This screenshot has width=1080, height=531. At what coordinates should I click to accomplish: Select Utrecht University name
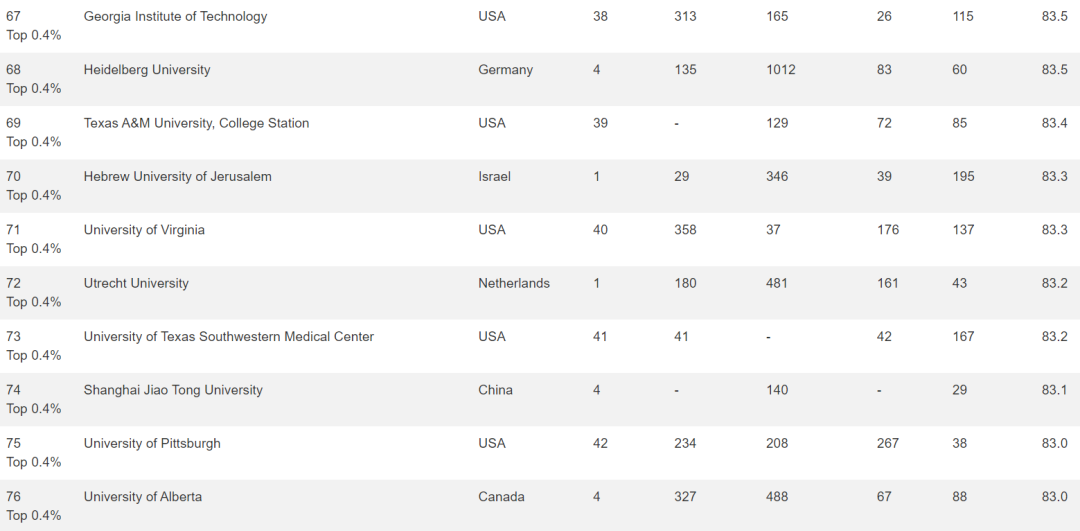136,283
